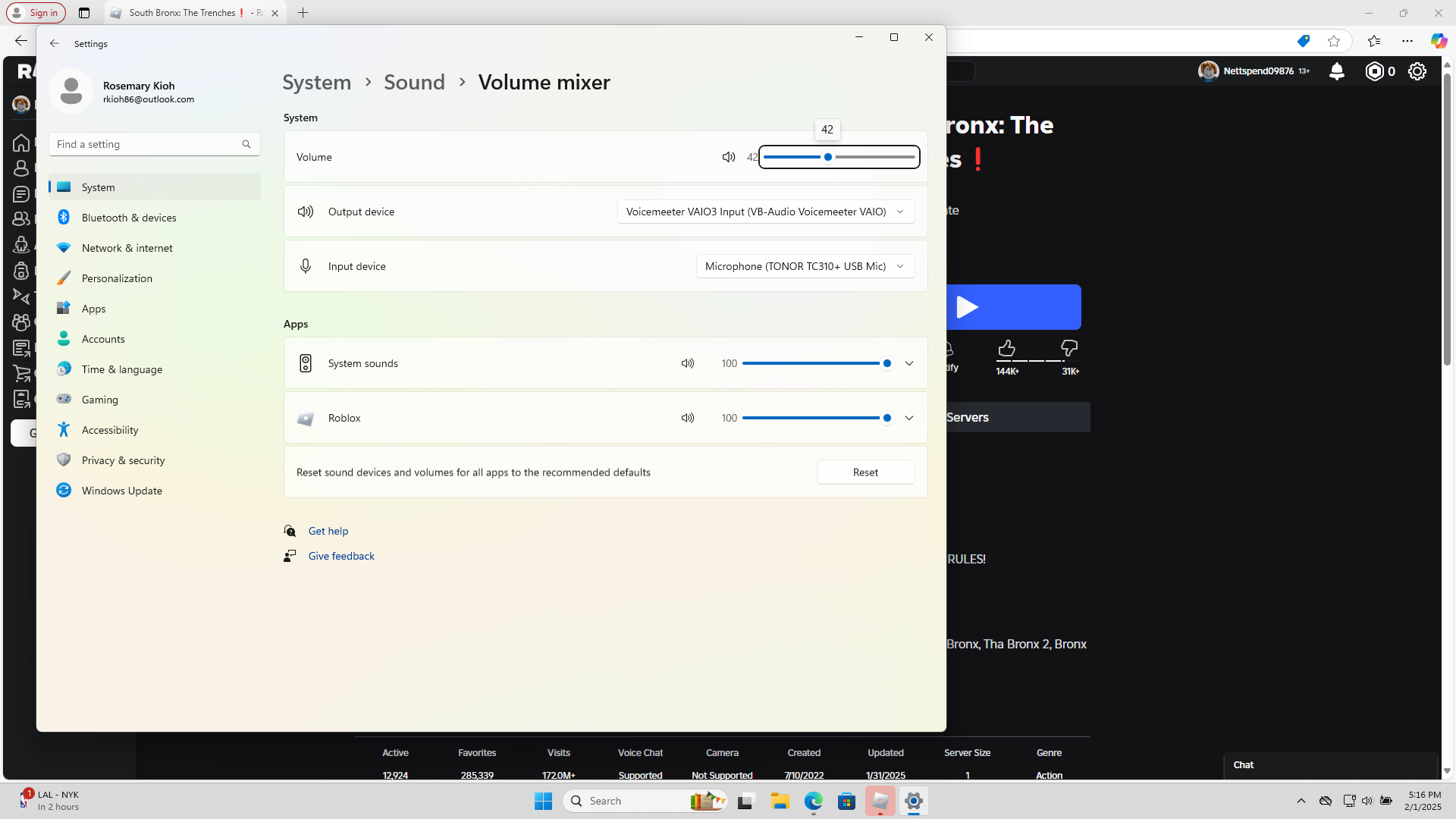Mute the system volume speaker icon
The image size is (1456, 819).
pyautogui.click(x=728, y=157)
